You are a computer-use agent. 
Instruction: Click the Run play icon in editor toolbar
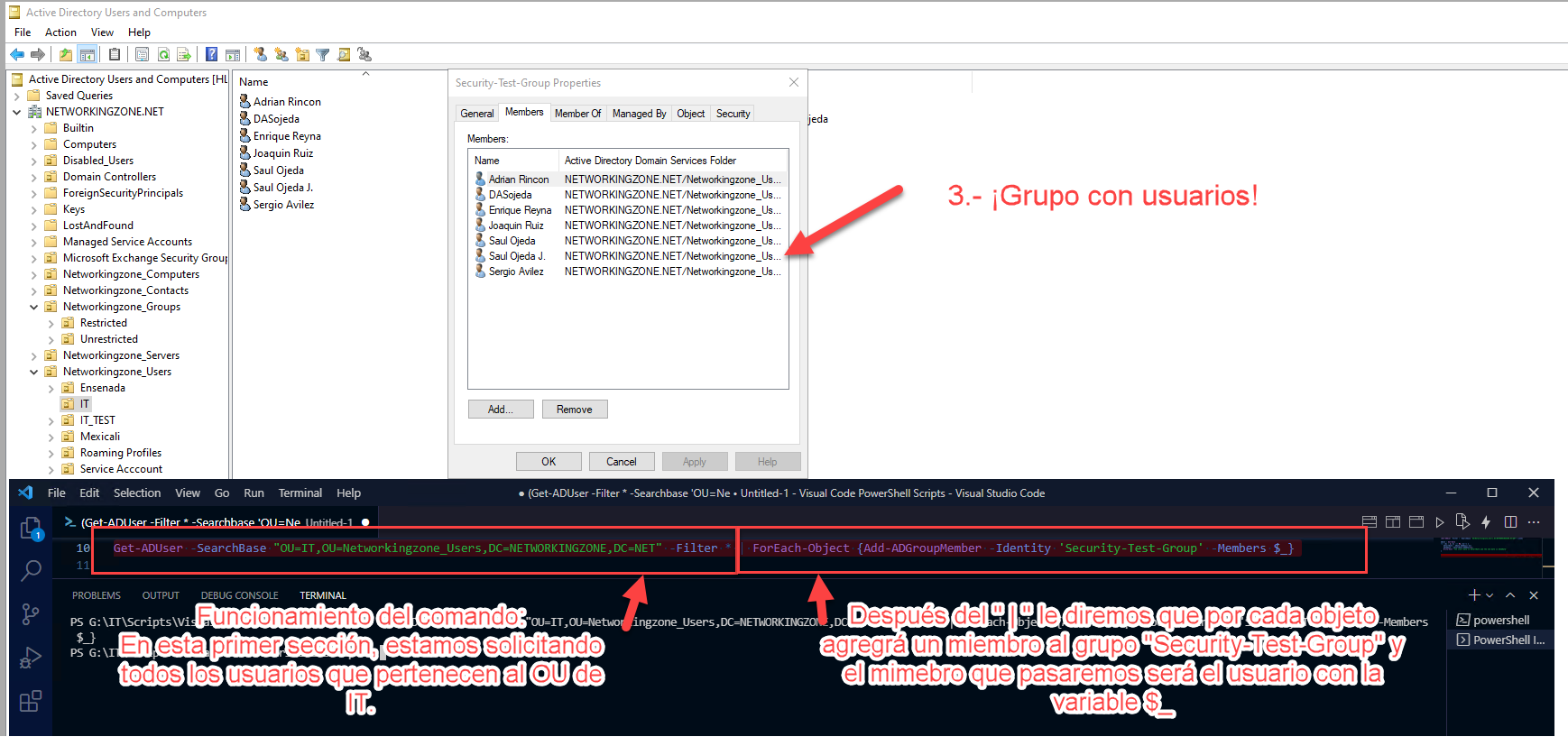1439,522
